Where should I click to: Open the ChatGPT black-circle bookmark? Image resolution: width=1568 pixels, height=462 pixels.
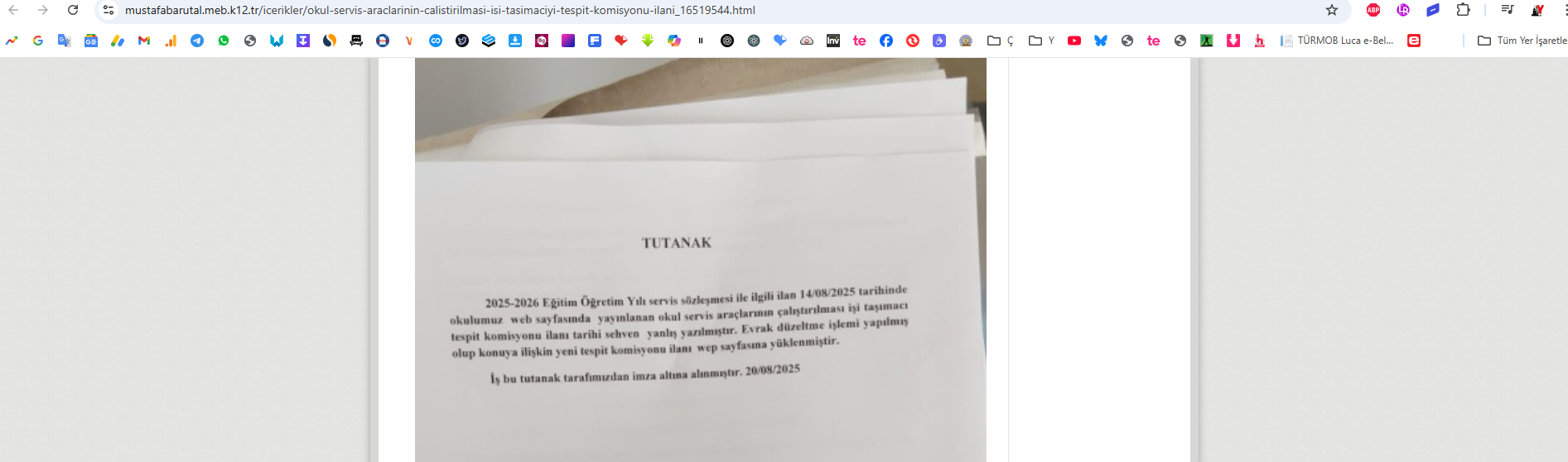727,41
